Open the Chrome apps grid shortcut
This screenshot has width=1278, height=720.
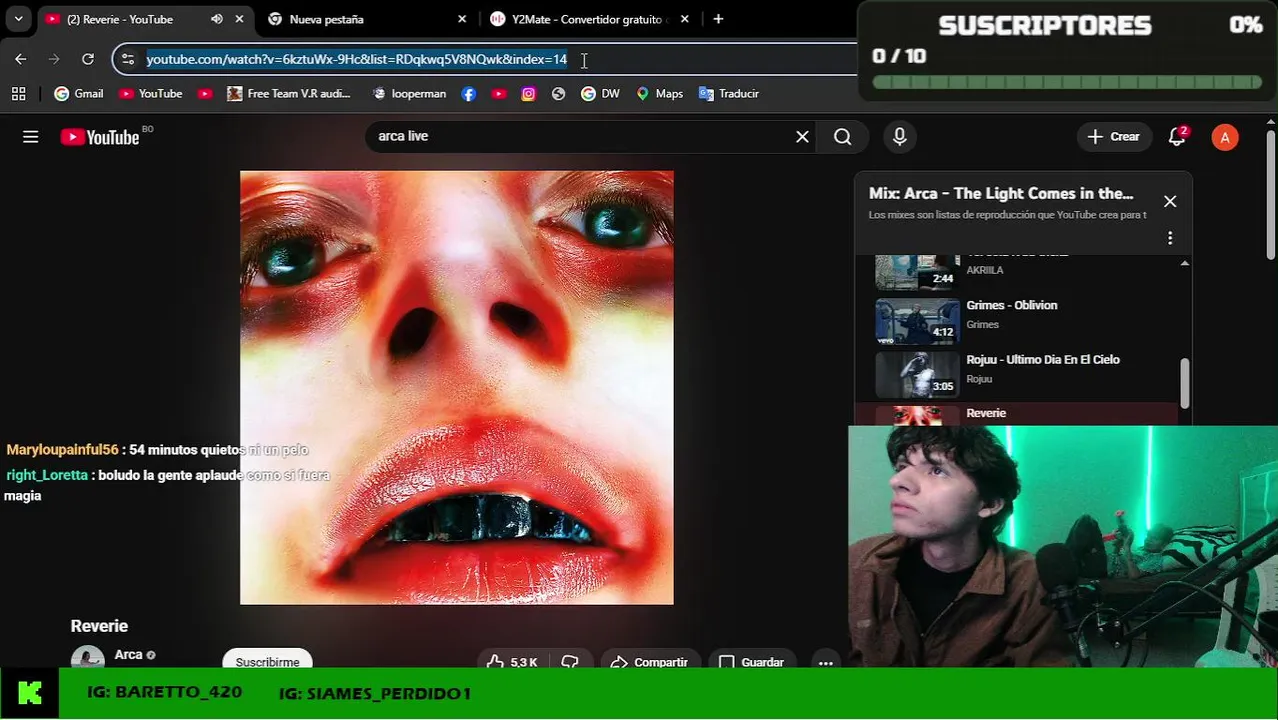(18, 93)
